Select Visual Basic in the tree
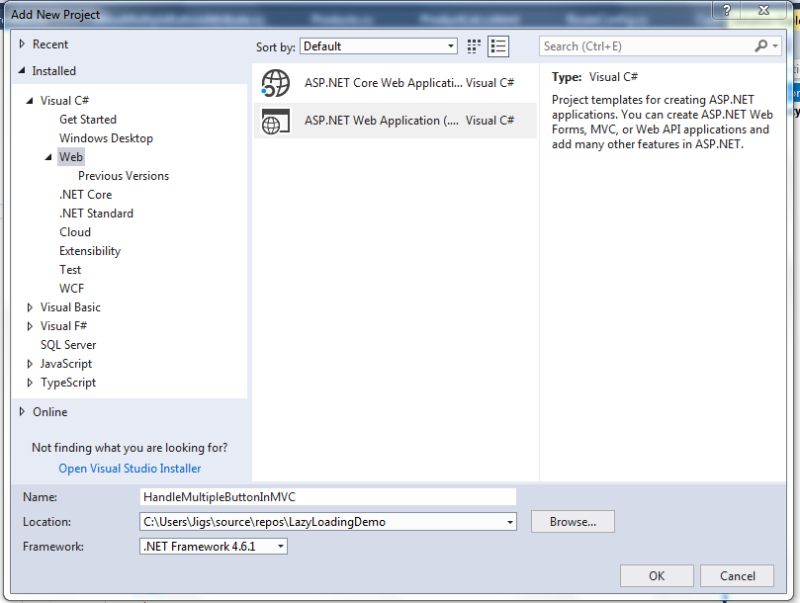This screenshot has width=800, height=603. (x=70, y=307)
